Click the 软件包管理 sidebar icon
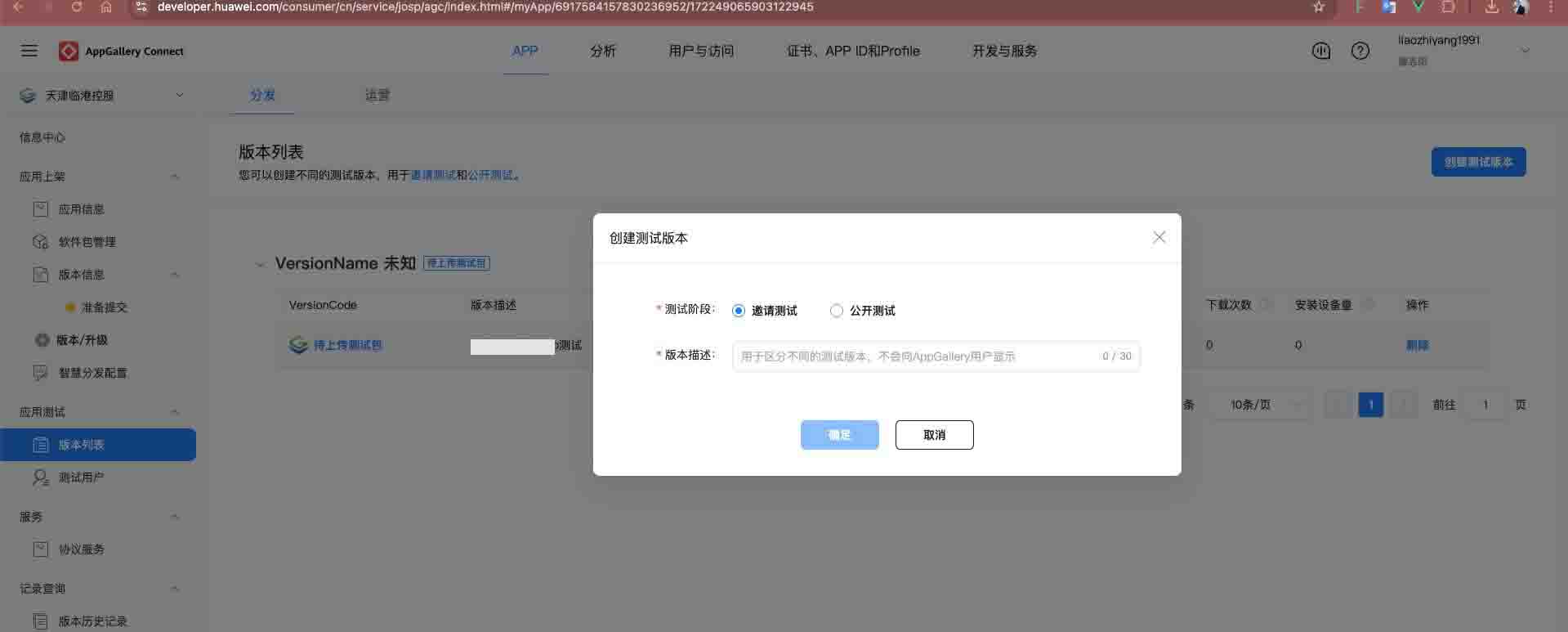Image resolution: width=1568 pixels, height=632 pixels. pyautogui.click(x=41, y=242)
